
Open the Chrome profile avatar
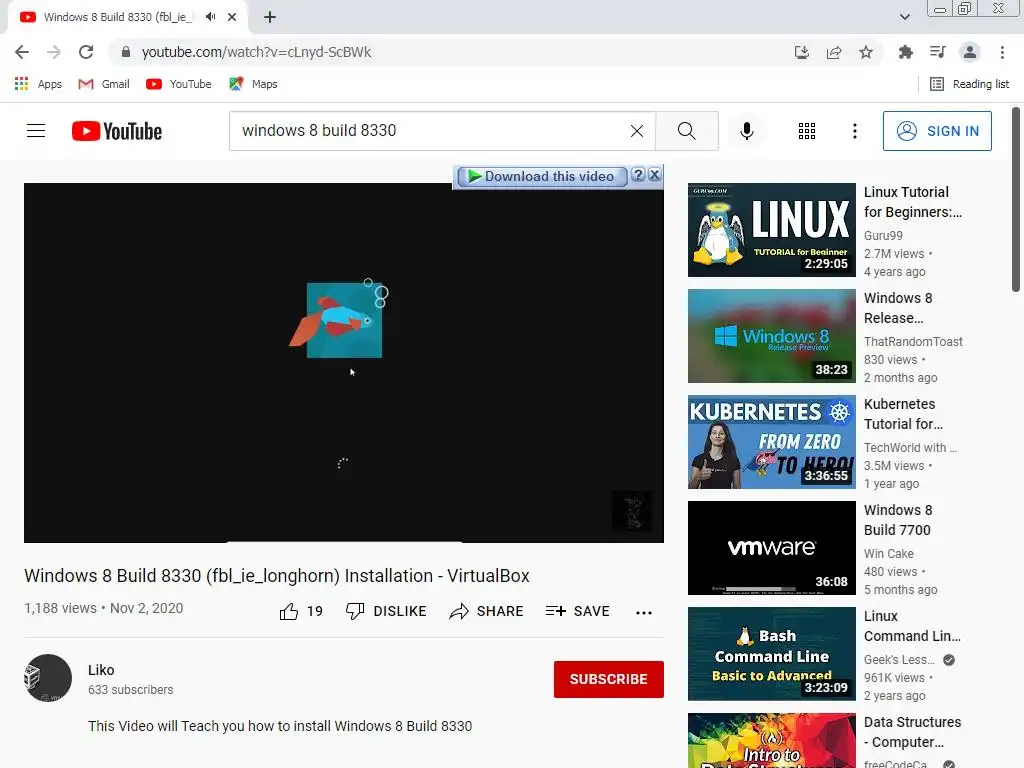pyautogui.click(x=970, y=52)
